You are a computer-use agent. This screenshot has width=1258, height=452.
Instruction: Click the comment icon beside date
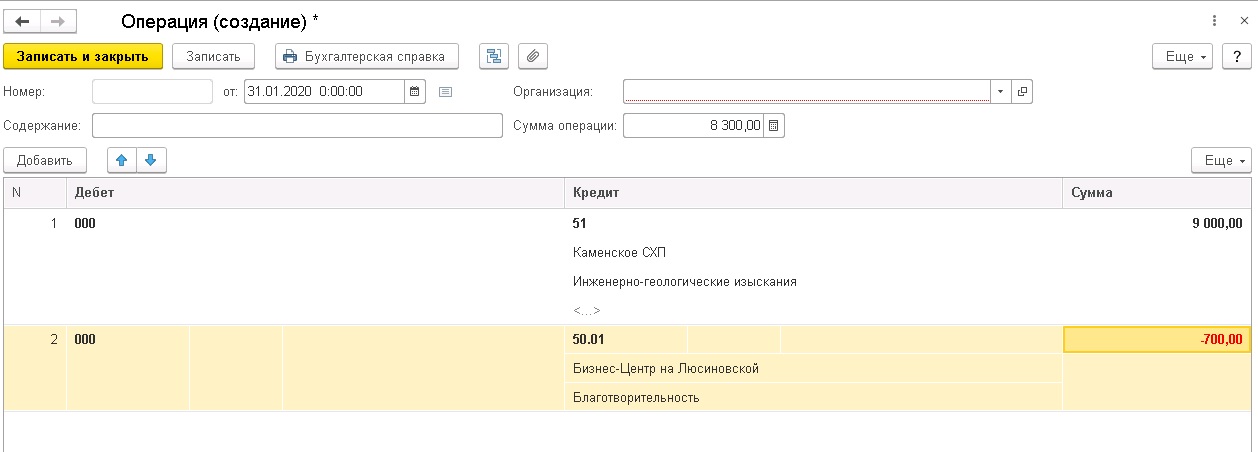(446, 92)
